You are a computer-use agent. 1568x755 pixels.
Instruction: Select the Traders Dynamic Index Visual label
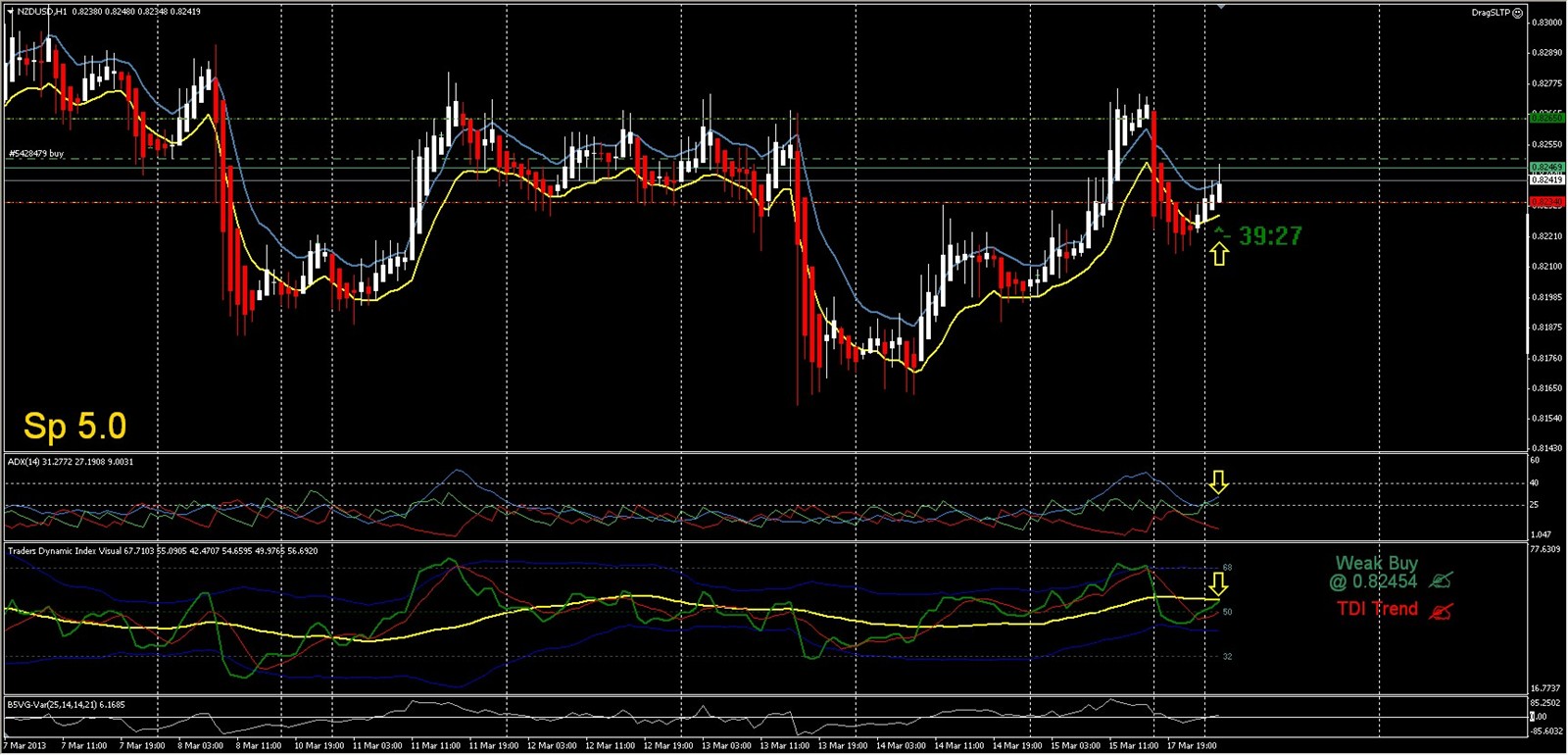tap(163, 551)
